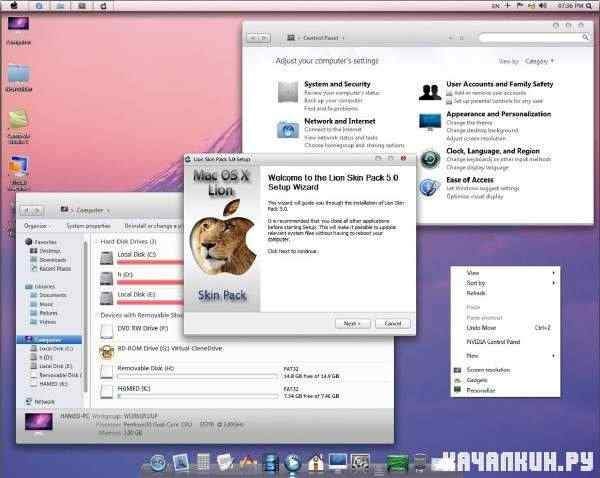
Task: Open the stacked papers icon in the dock
Action: tap(225, 463)
